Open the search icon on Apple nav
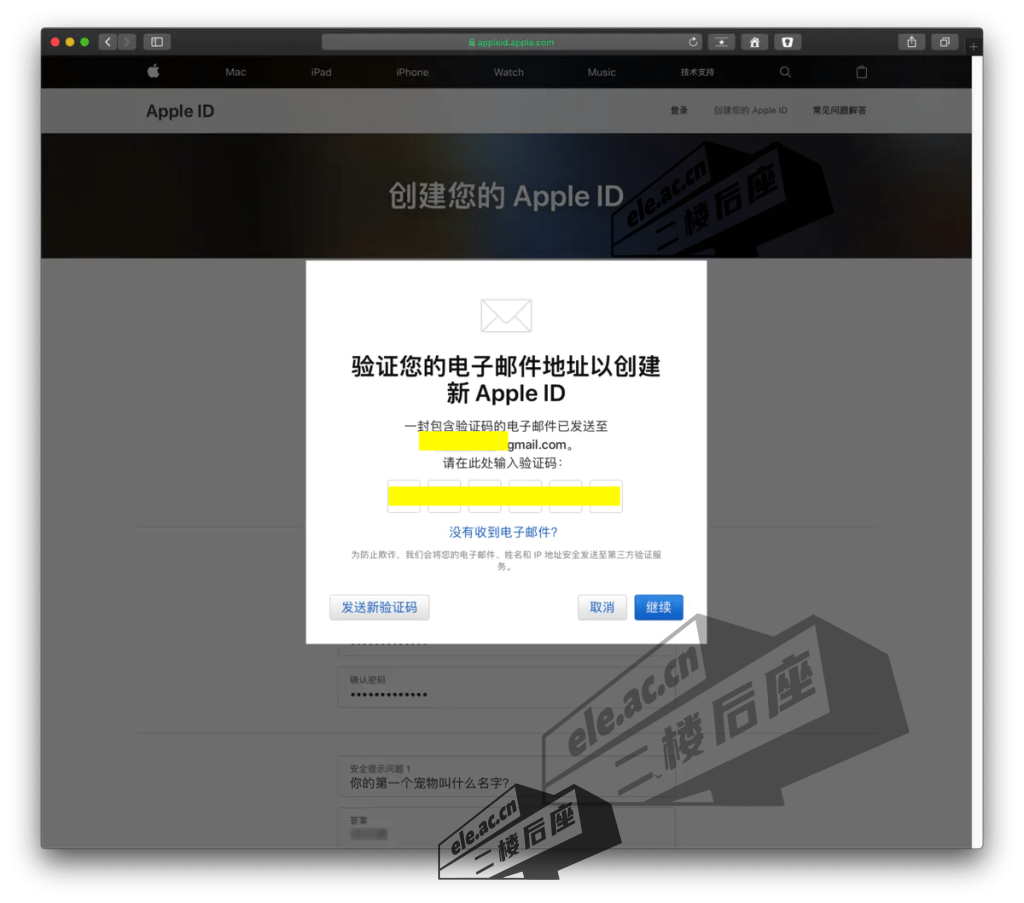Screen dimensions: 1024x903 (x=785, y=72)
